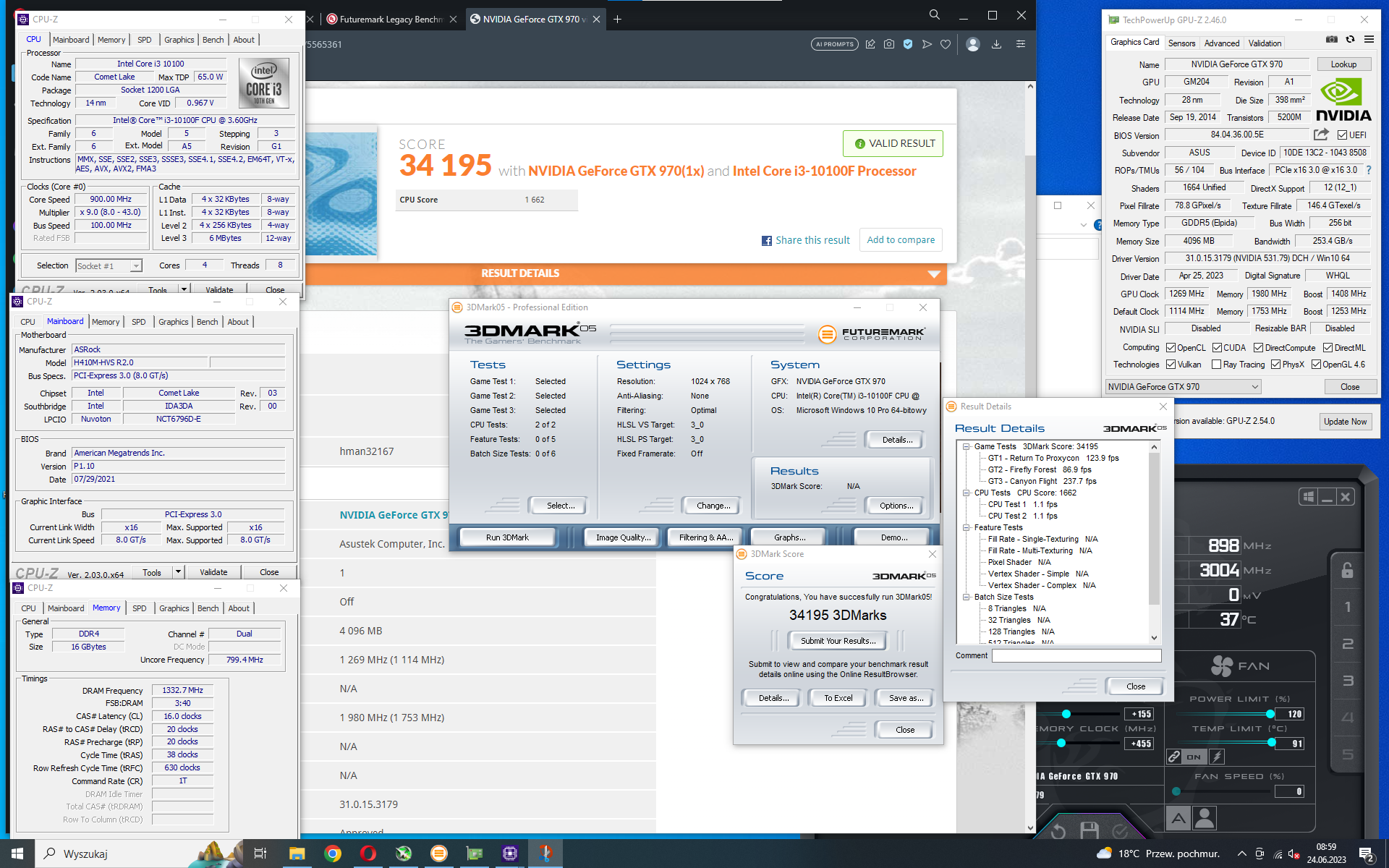Click Add to compare button
The width and height of the screenshot is (1389, 868).
[x=901, y=240]
